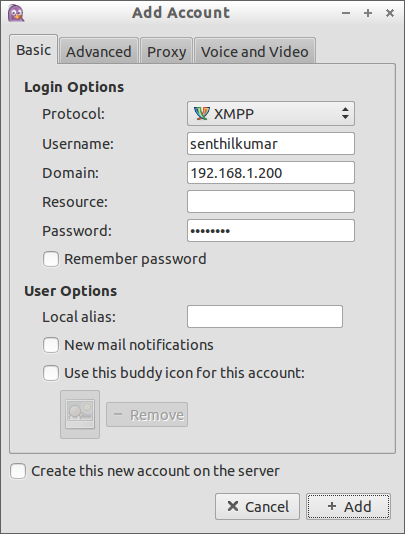This screenshot has height=534, width=405.
Task: Click the Domain input field
Action: pos(271,173)
